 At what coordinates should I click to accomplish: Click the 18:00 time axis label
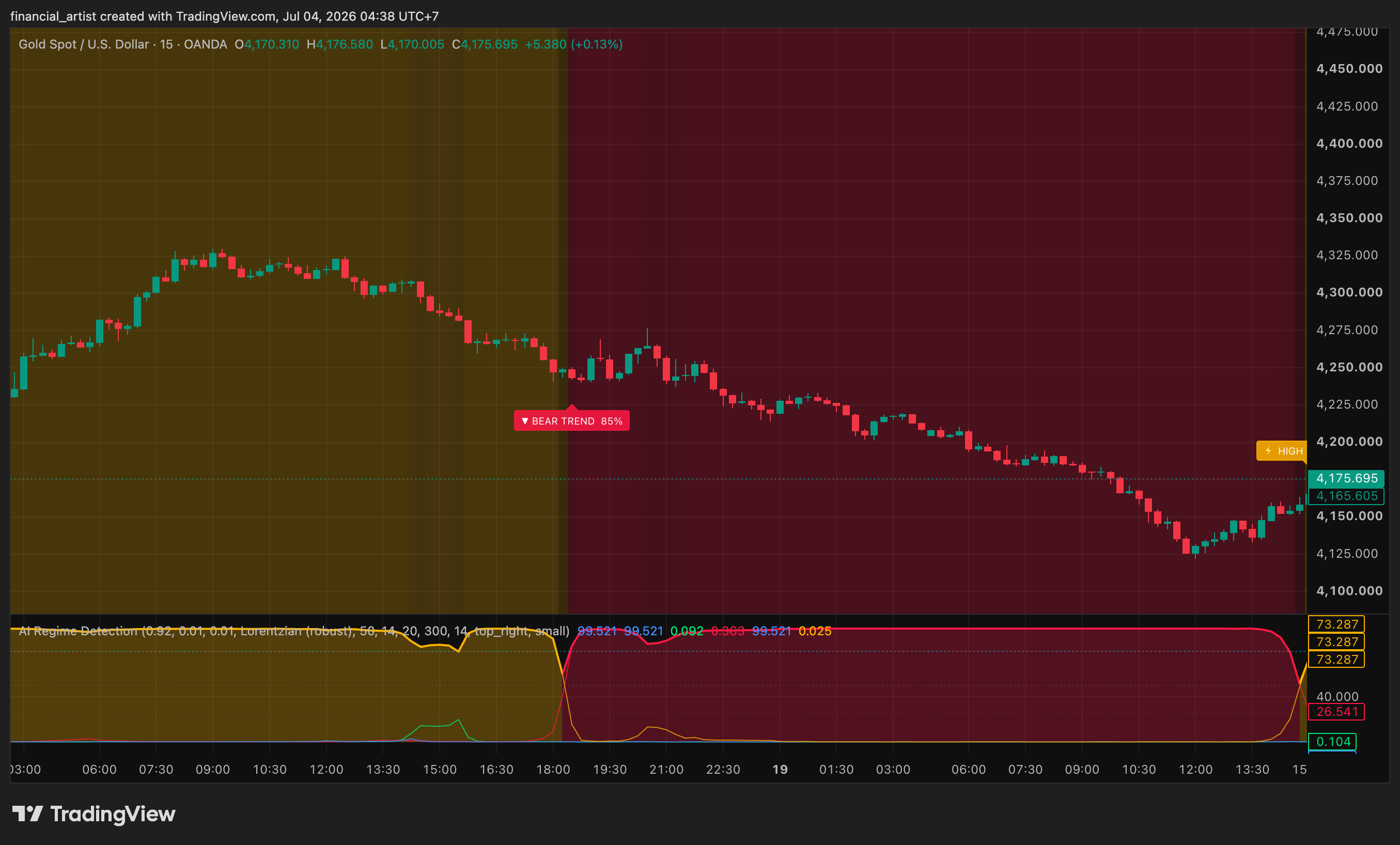[x=553, y=770]
